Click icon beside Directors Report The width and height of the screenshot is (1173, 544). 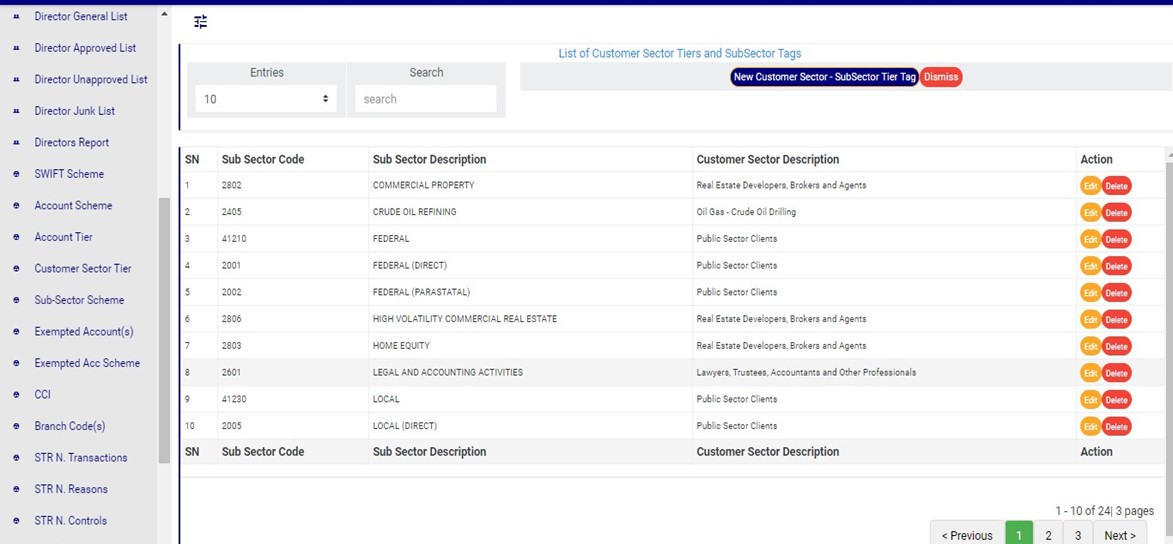pos(16,143)
